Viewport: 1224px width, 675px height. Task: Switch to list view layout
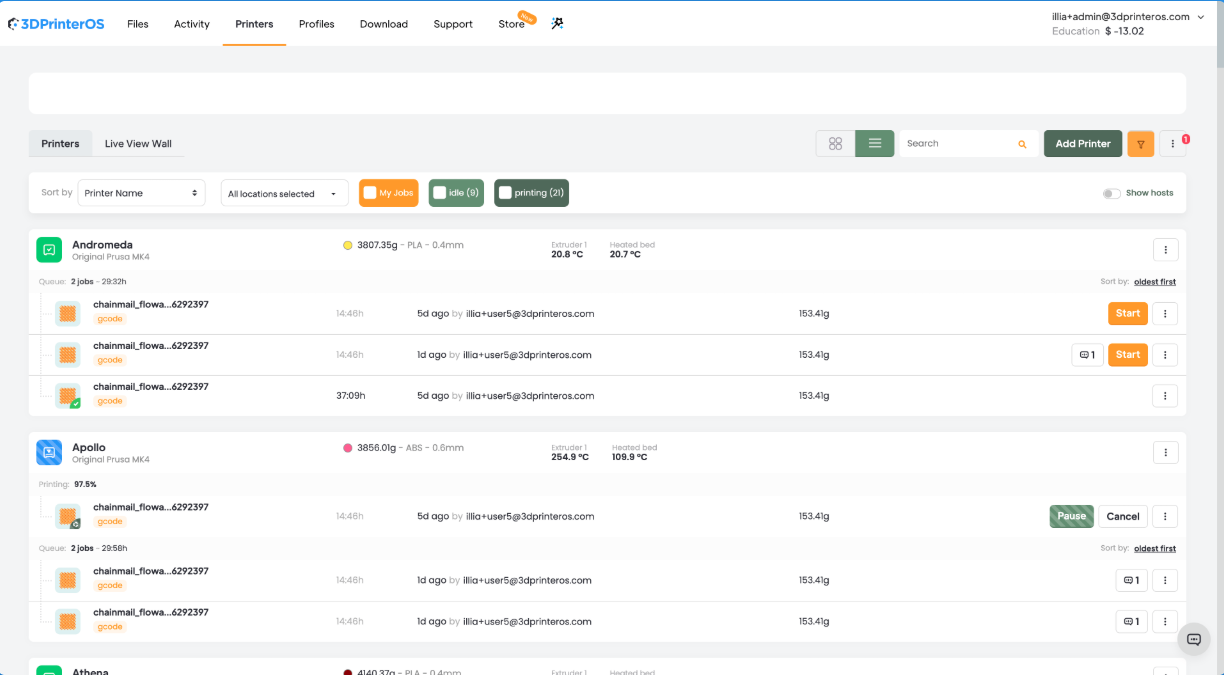click(x=875, y=144)
